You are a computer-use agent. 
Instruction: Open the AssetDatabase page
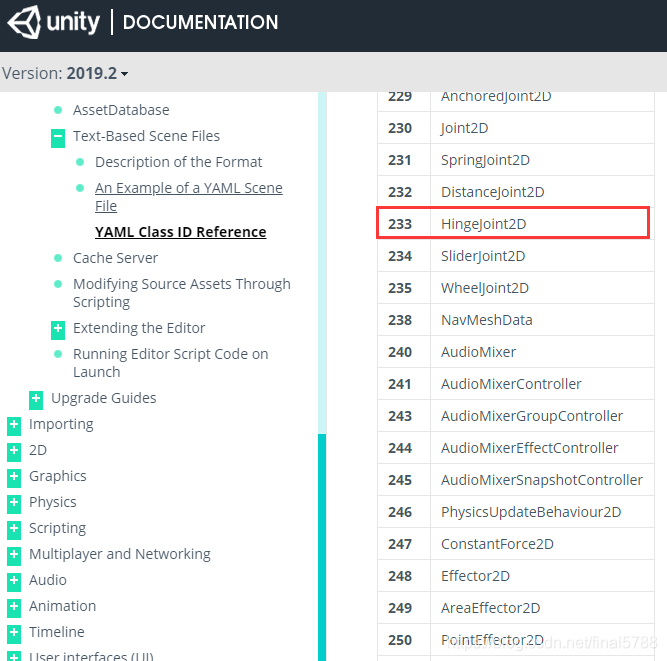pyautogui.click(x=121, y=110)
